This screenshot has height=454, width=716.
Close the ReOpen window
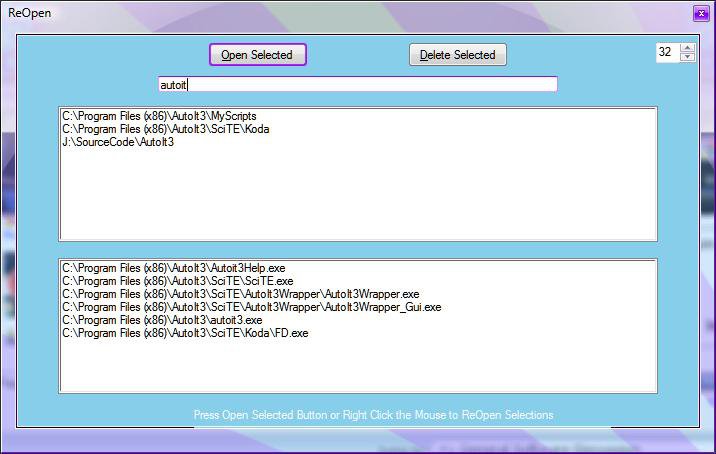click(701, 14)
